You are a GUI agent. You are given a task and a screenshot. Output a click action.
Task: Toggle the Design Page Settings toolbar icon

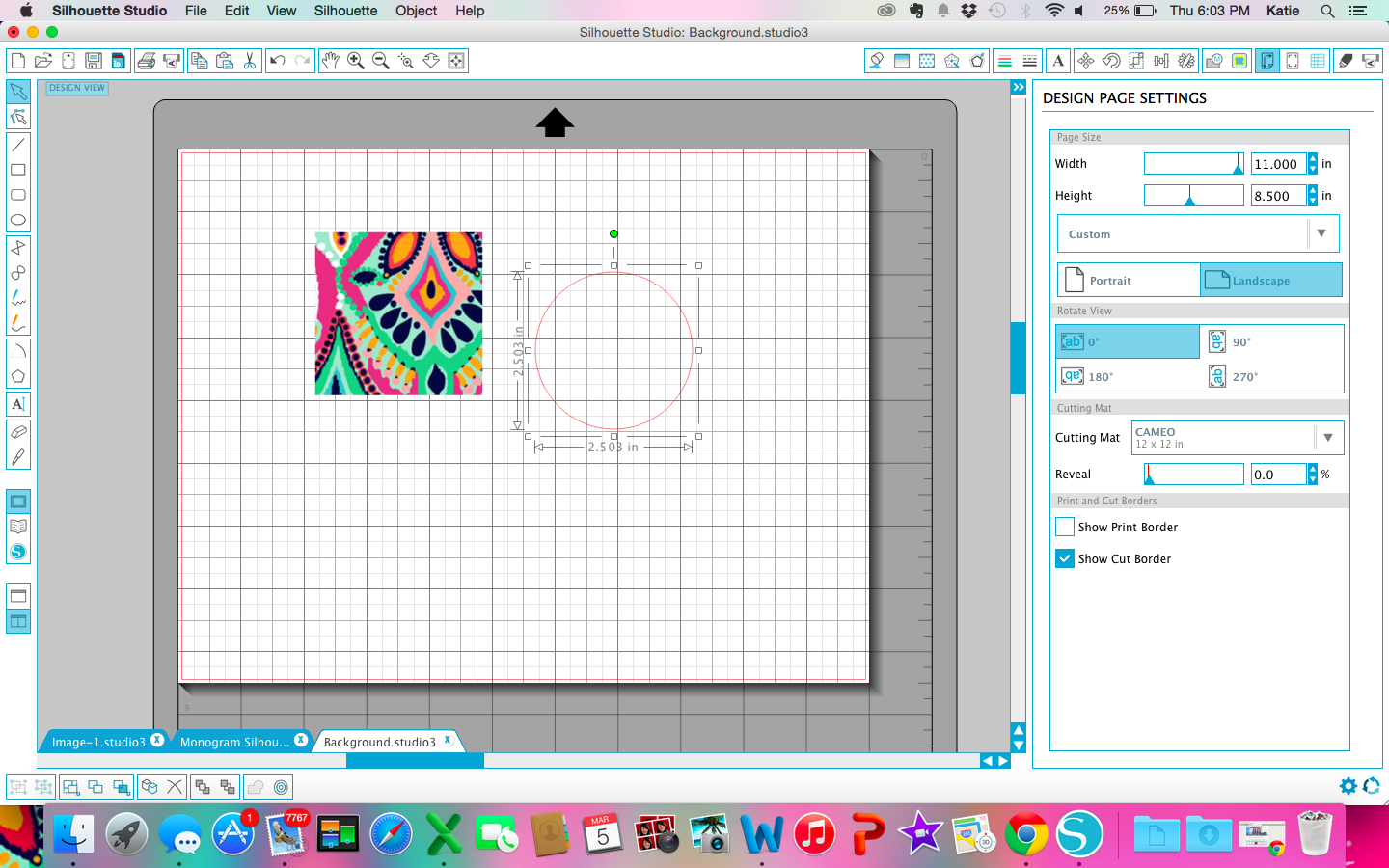[1267, 61]
